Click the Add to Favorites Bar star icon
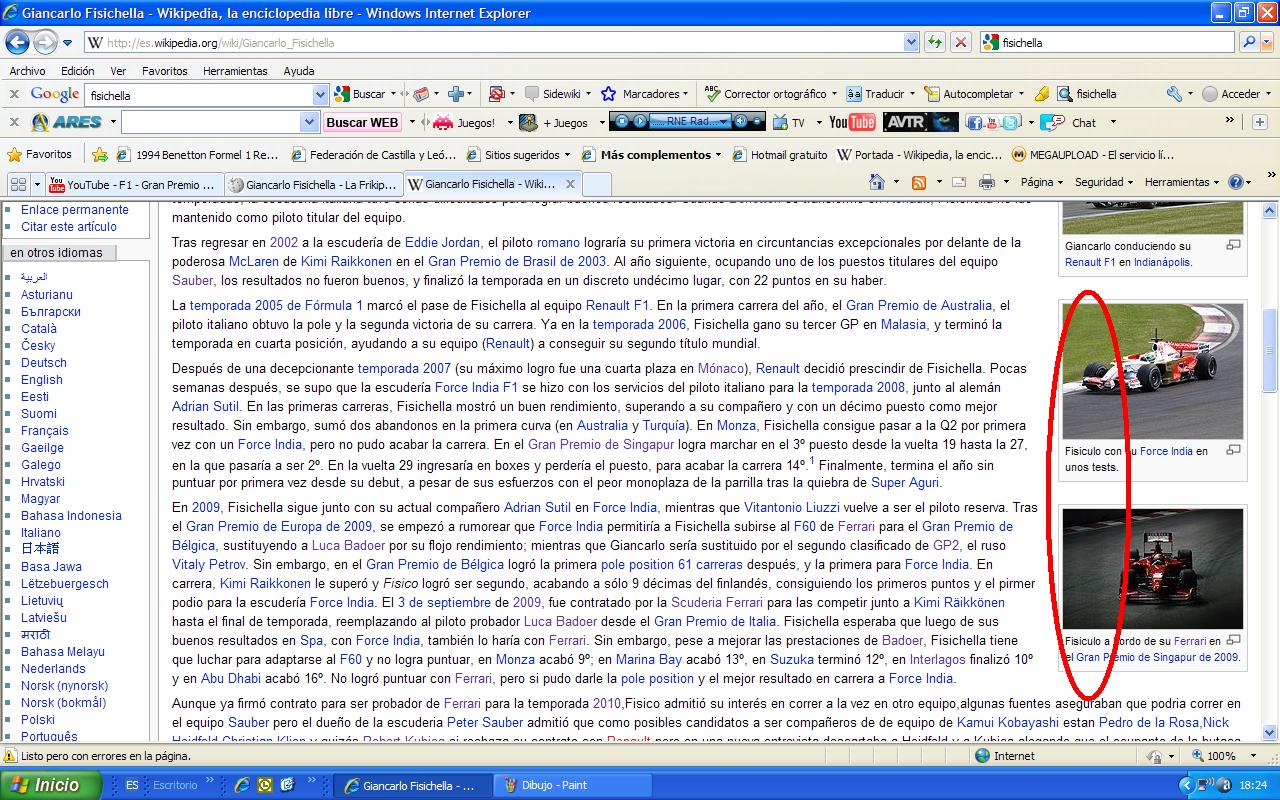 [100, 155]
